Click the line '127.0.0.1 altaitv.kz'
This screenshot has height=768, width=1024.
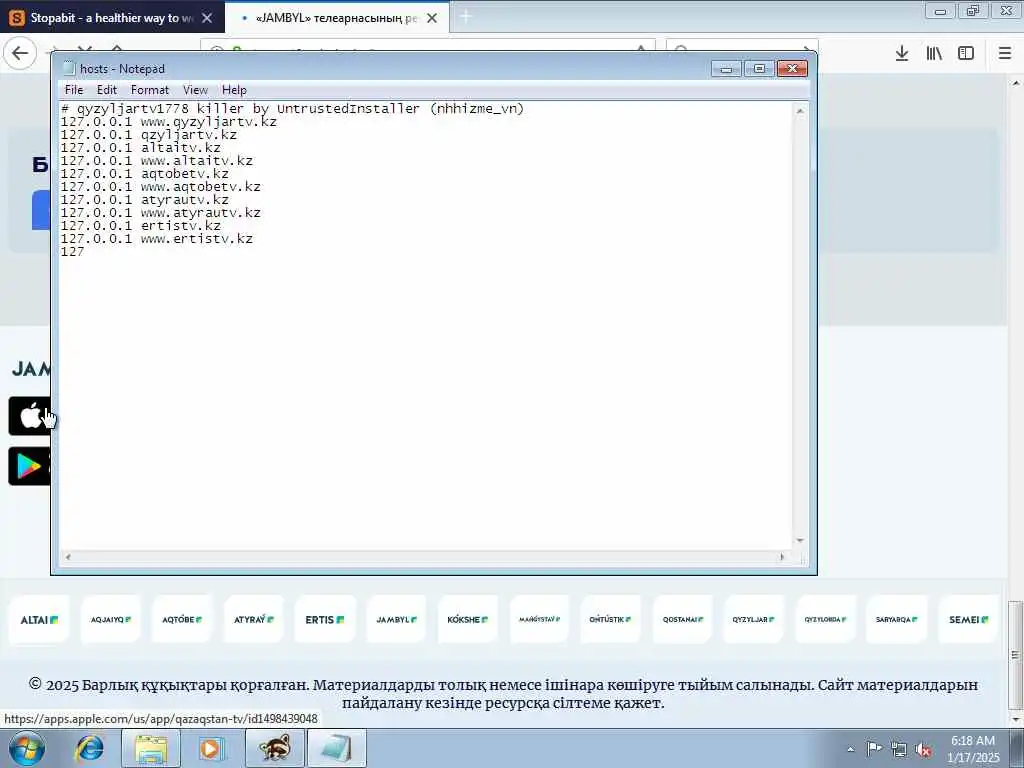[141, 148]
